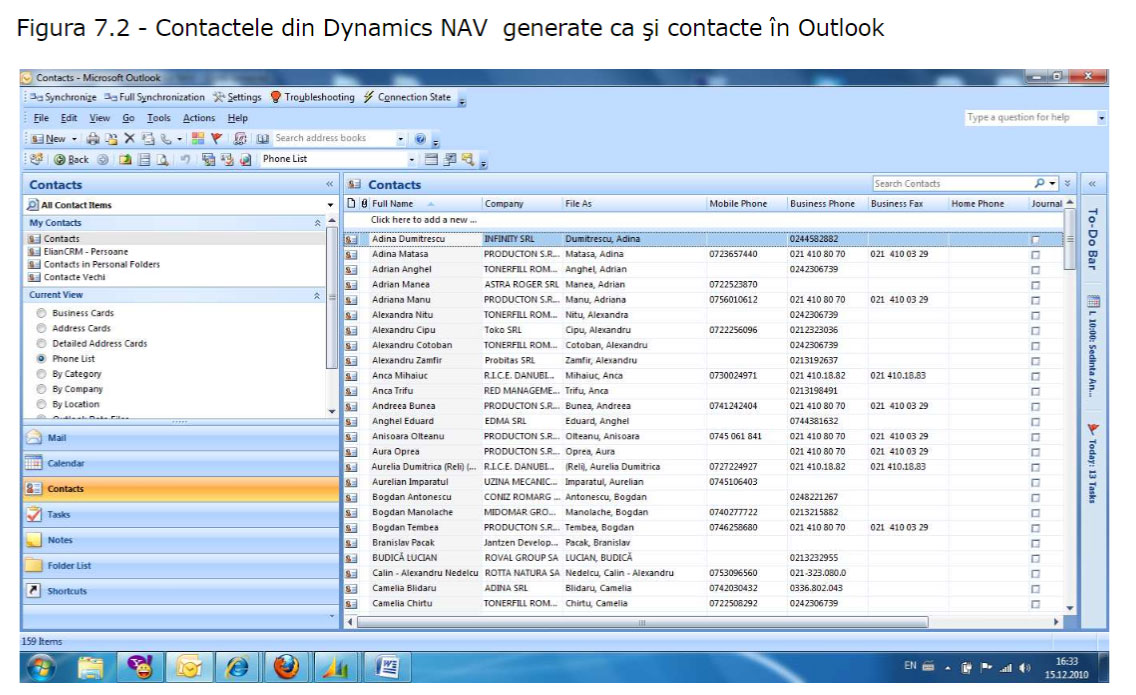Select the Business Cards view radio button
Viewport: 1136px width, 695px height.
(x=41, y=313)
